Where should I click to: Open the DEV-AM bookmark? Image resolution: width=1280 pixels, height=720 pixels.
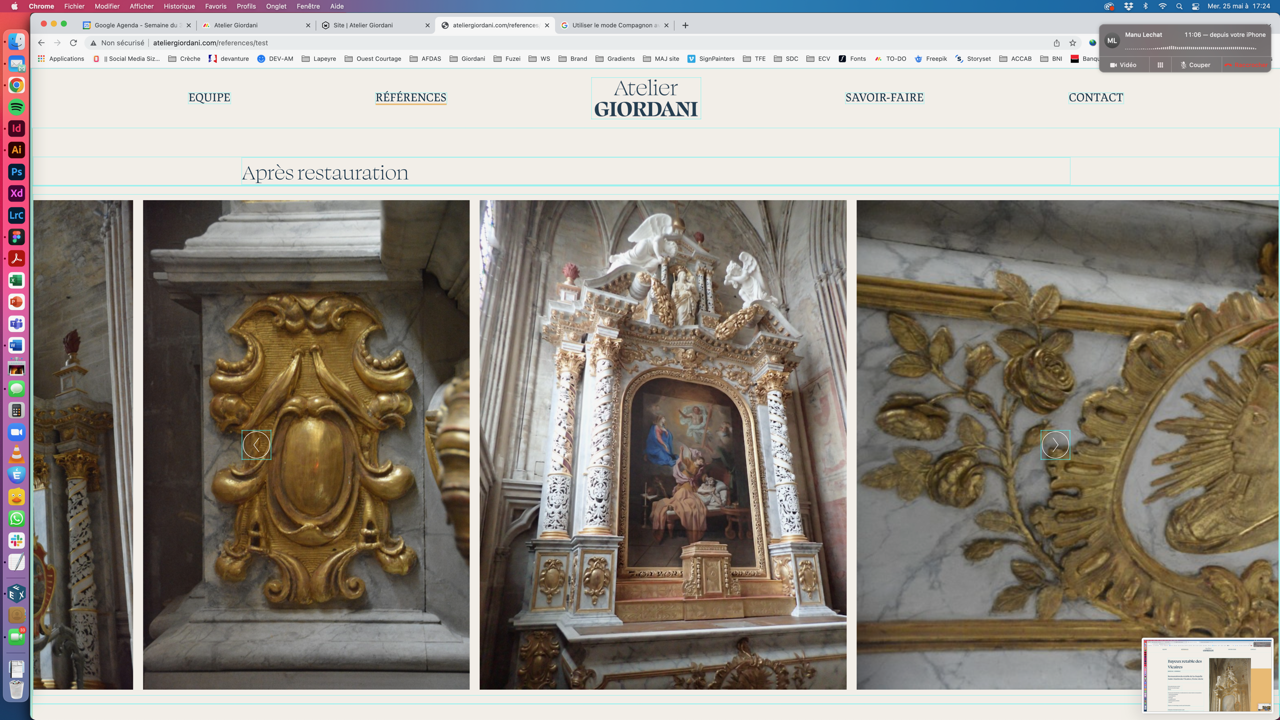pyautogui.click(x=276, y=59)
